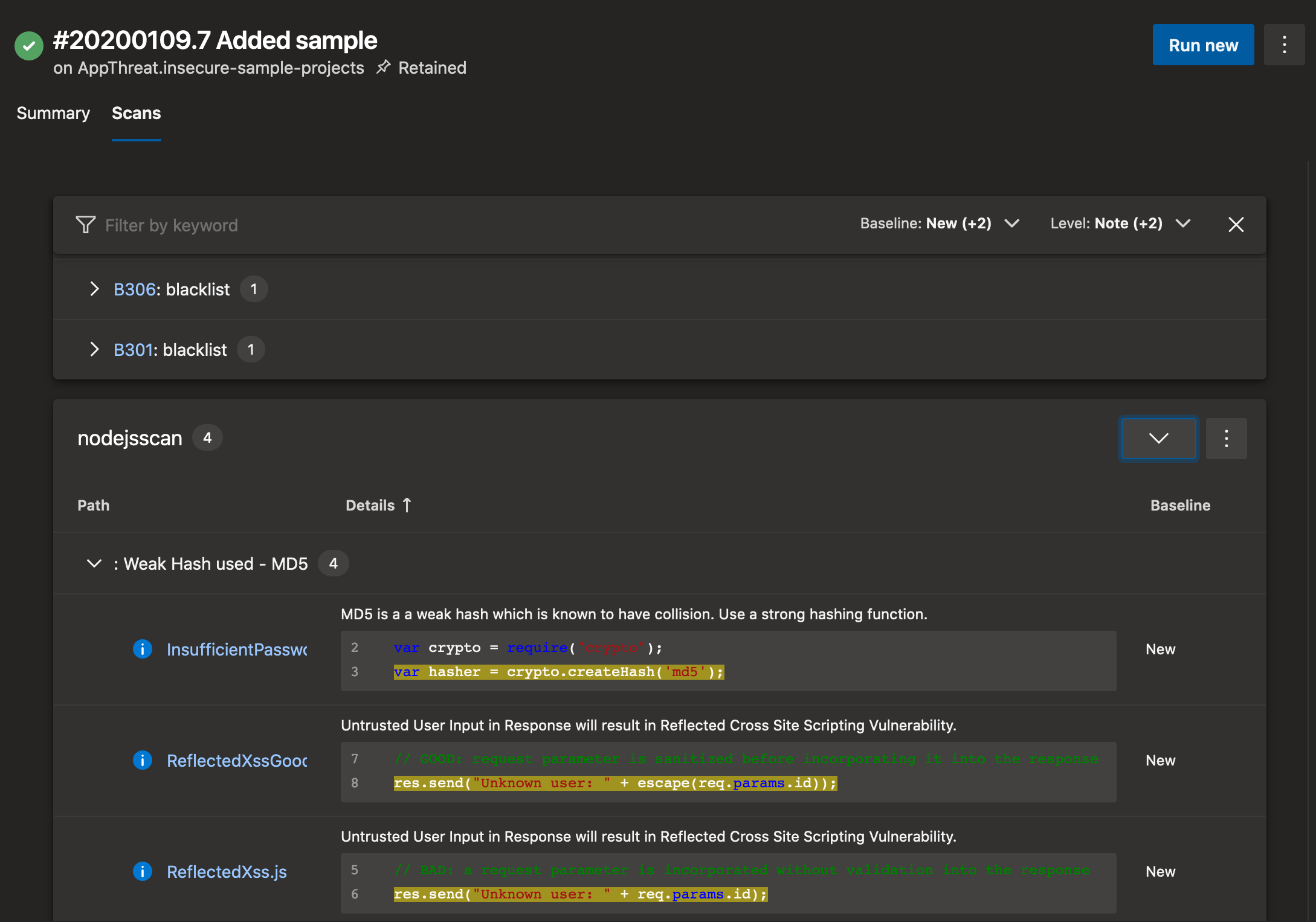
Task: Expand the B306 blacklist row
Action: pos(94,289)
